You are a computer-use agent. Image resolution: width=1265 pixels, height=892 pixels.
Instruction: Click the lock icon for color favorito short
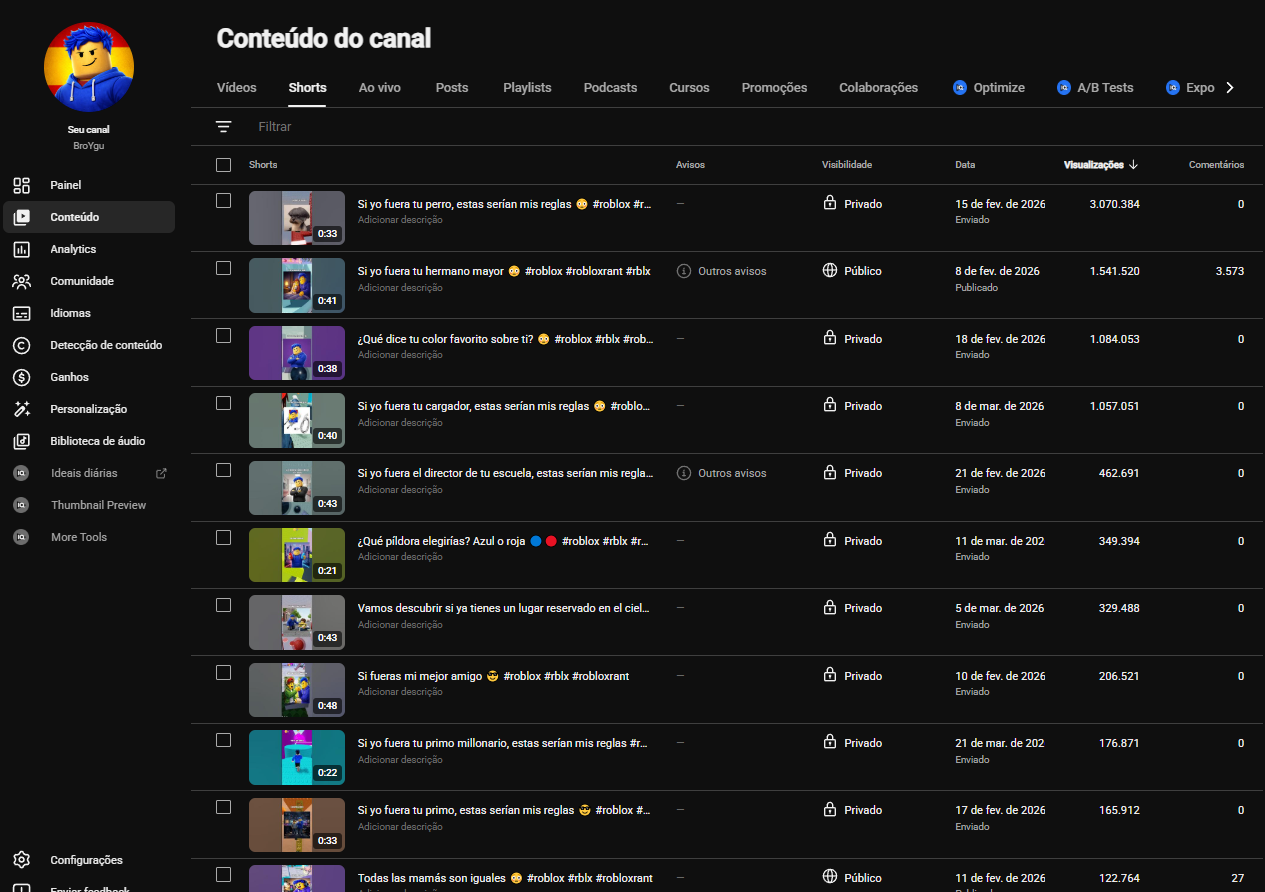pos(829,338)
